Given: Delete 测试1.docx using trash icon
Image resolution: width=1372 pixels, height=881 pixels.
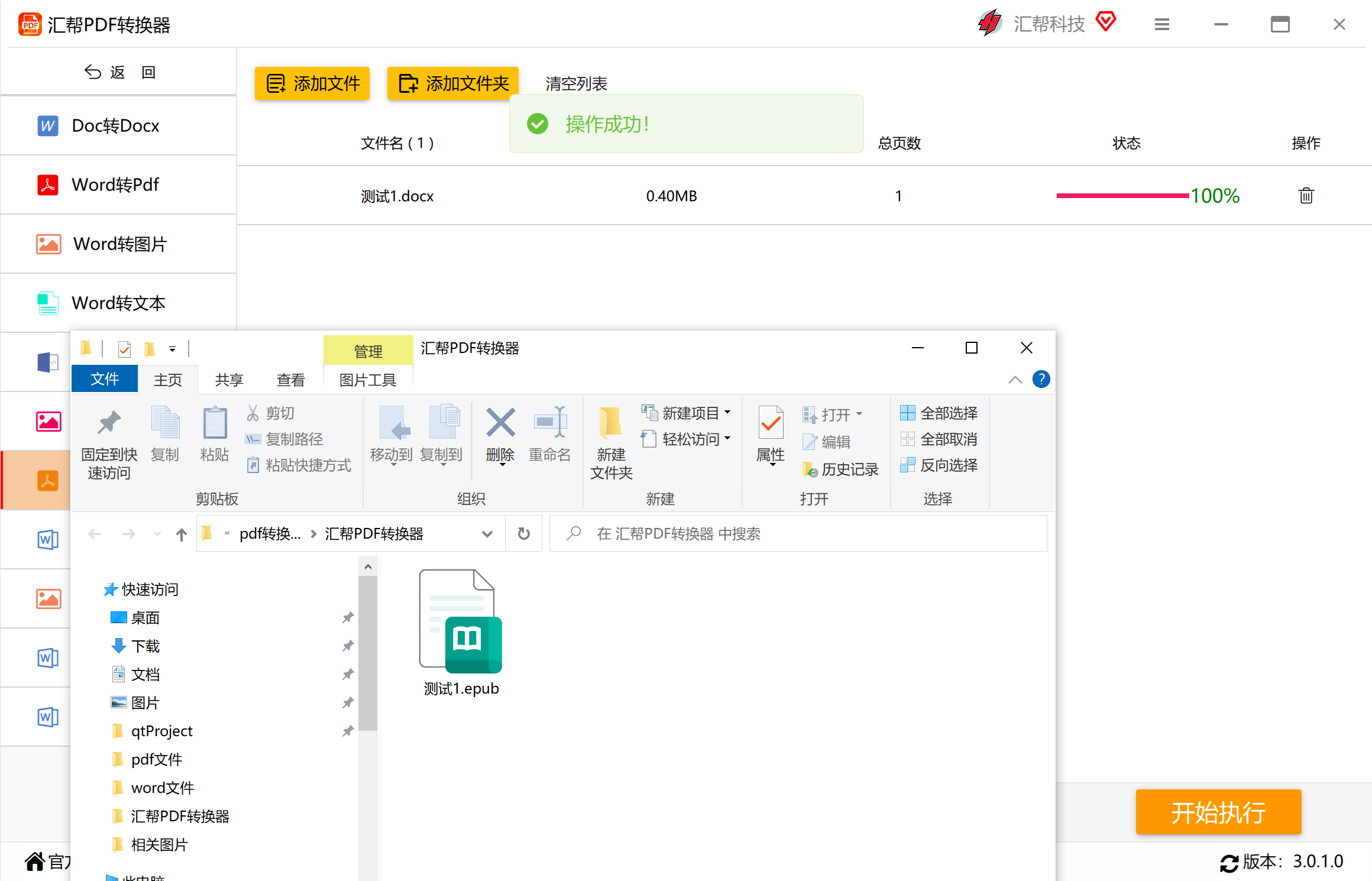Looking at the screenshot, I should 1306,196.
